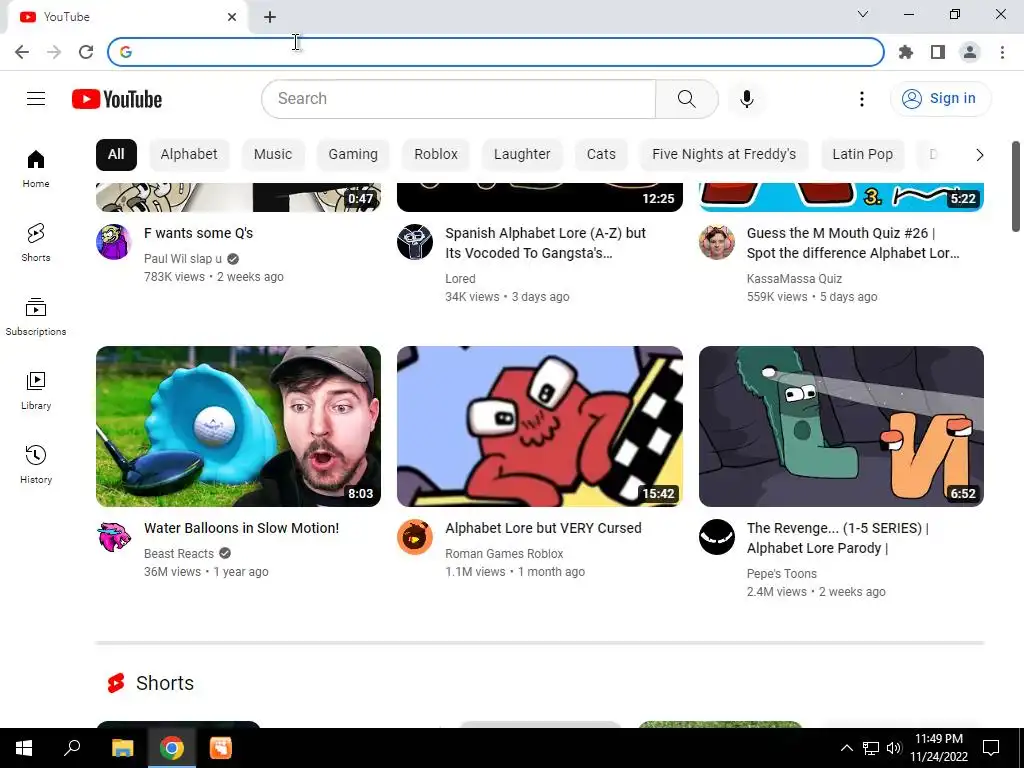Select the Latin Pop filter chip
Viewport: 1024px width, 768px height.
coord(862,155)
